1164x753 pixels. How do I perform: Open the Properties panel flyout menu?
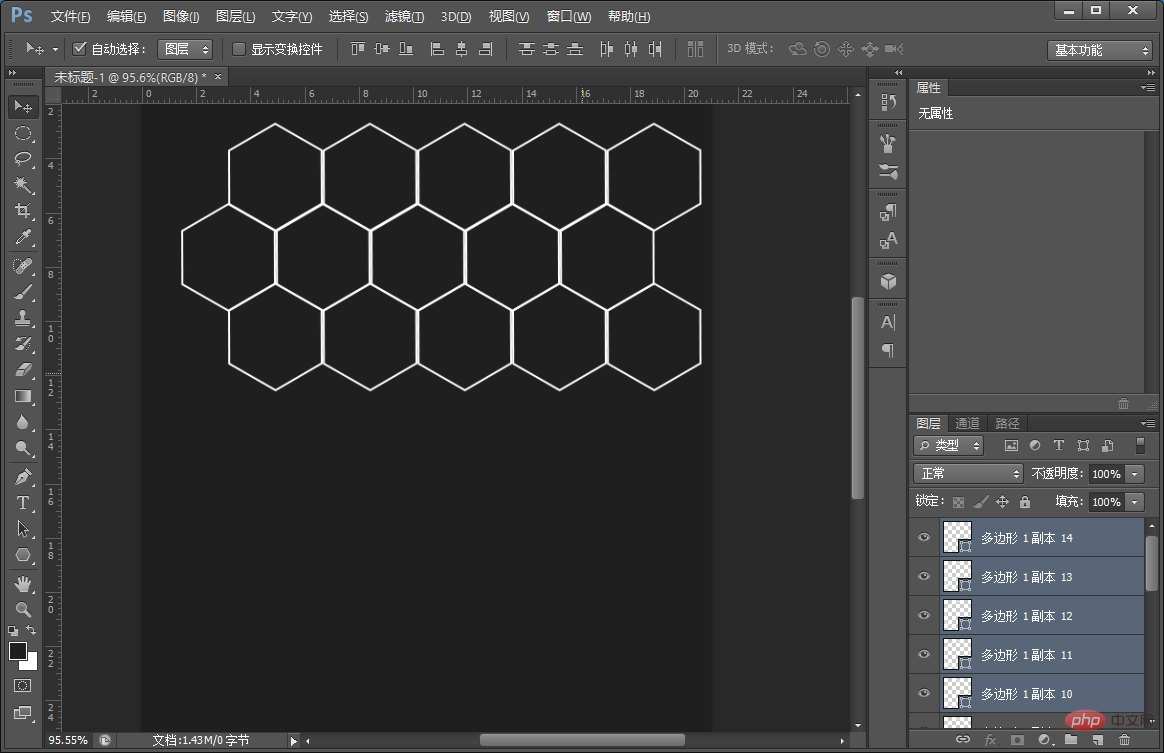pos(1148,88)
